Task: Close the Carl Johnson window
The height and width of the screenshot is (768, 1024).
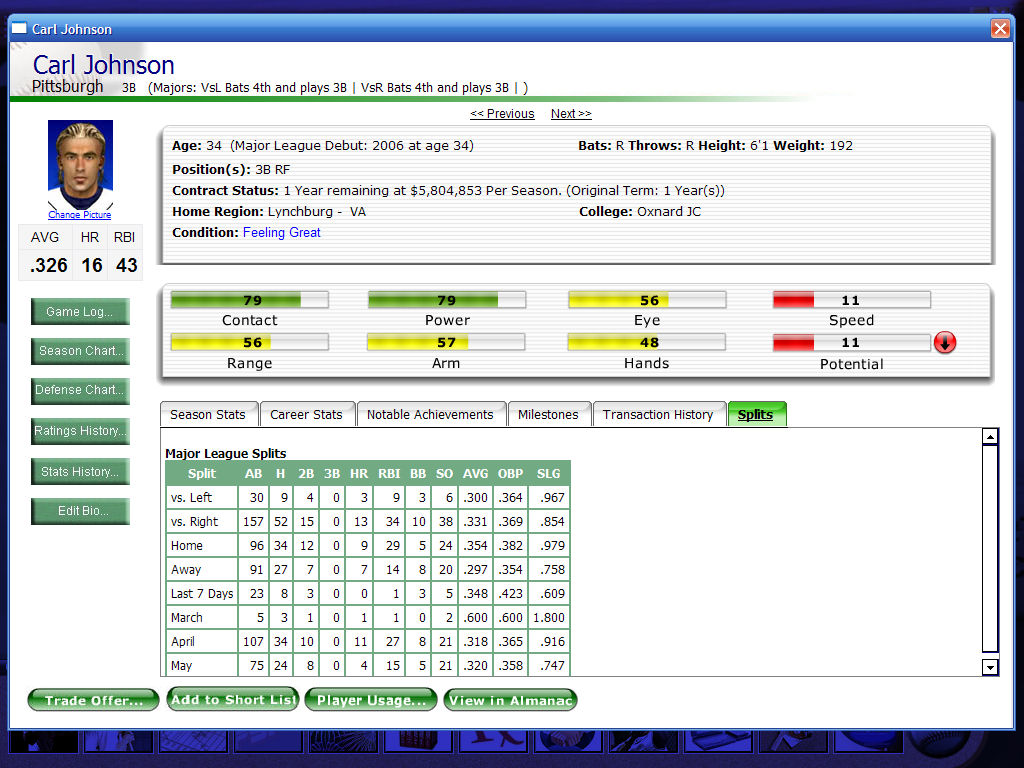Action: click(1000, 29)
